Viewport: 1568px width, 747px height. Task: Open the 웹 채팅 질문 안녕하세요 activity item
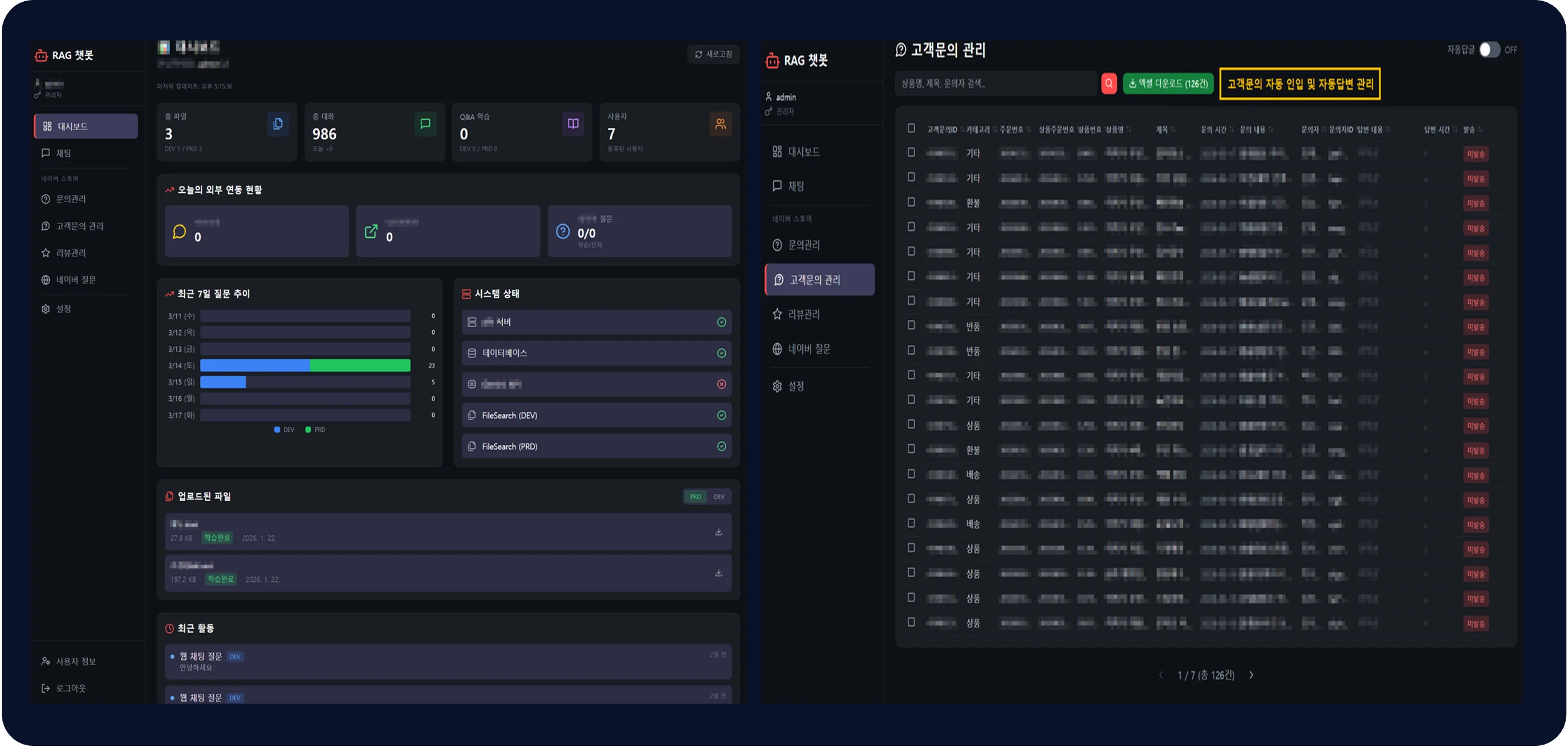(x=448, y=663)
